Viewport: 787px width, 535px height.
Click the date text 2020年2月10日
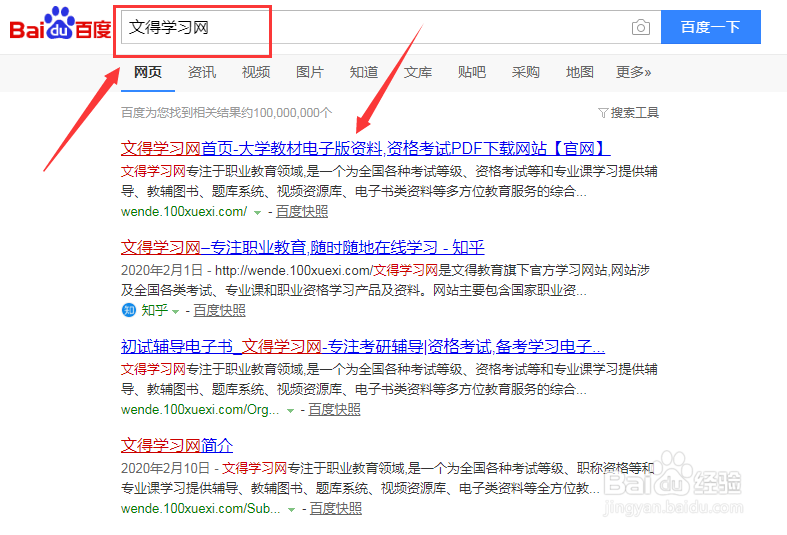[165, 468]
